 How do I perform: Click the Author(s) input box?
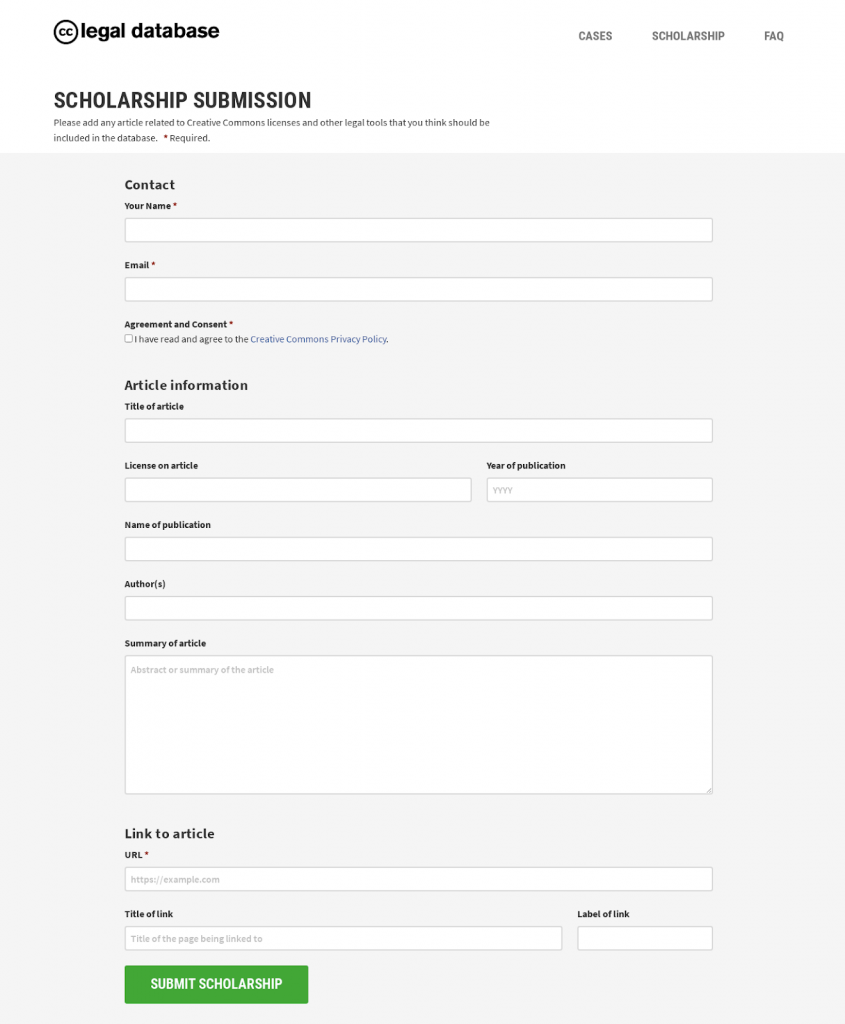click(x=418, y=608)
